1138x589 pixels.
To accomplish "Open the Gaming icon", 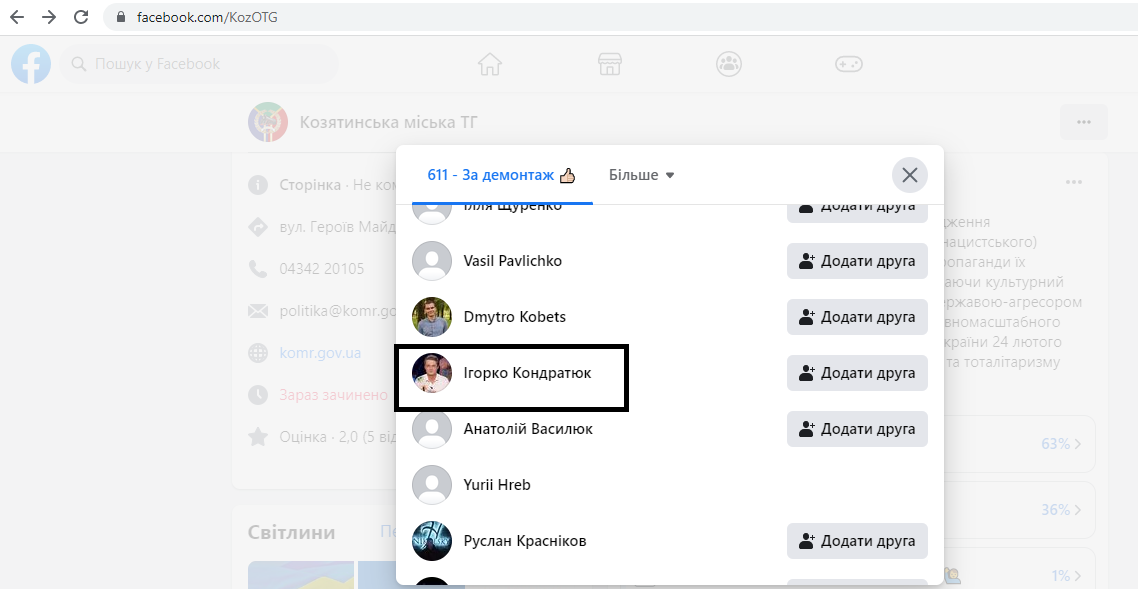I will 848,64.
